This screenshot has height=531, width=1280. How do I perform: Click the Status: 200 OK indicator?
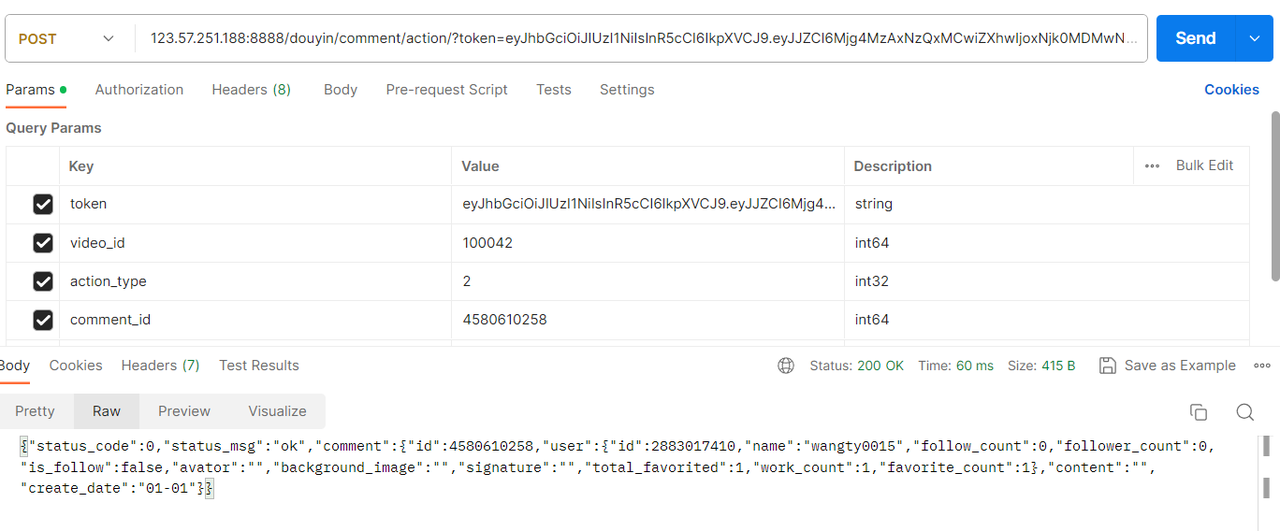(x=857, y=366)
